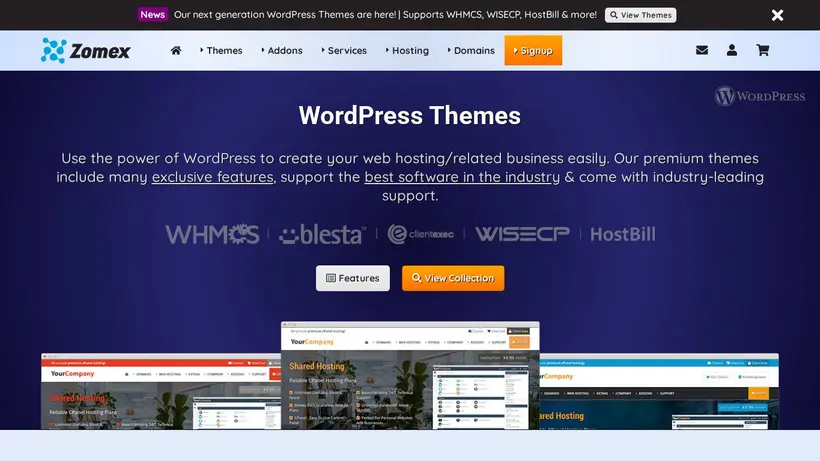Open the blue theme preview thumbnail
820x461 pixels.
pyautogui.click(x=659, y=391)
